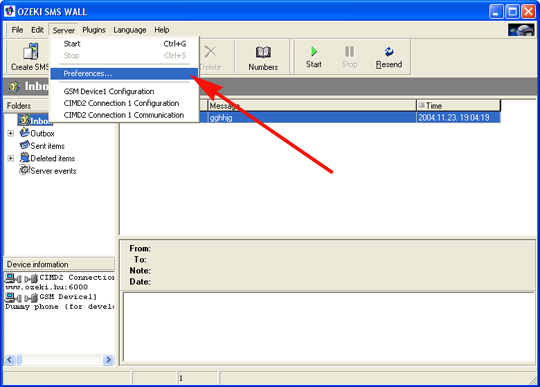Click the status bar cell showing 1
This screenshot has height=387, width=540.
(197, 378)
